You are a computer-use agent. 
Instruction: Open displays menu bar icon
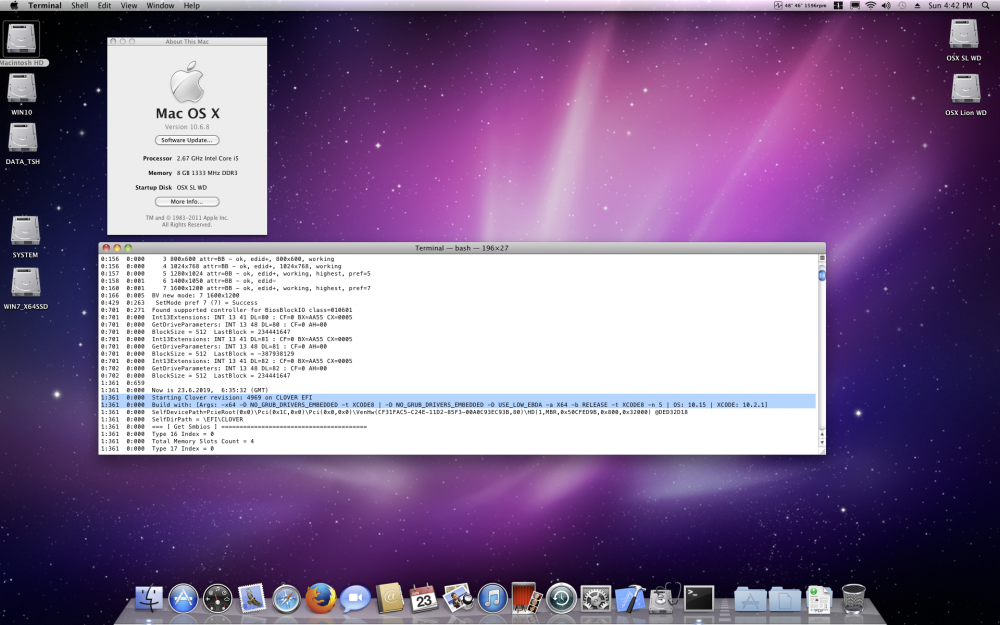click(x=855, y=5)
